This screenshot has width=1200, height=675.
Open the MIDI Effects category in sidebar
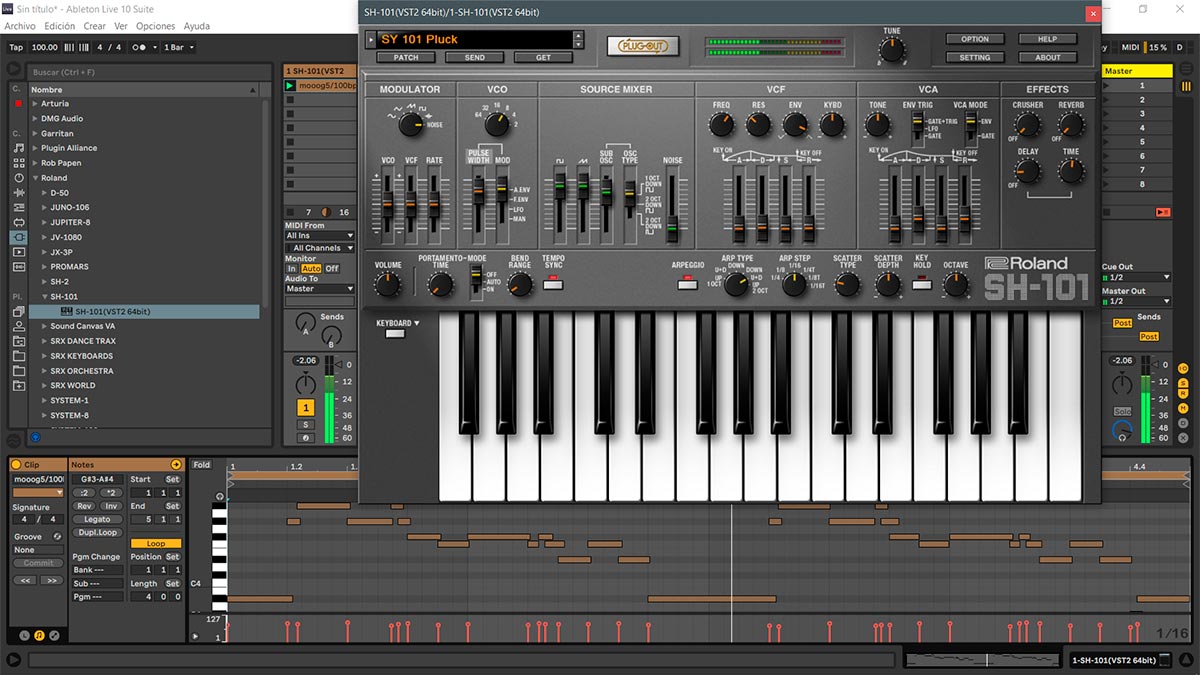(18, 207)
